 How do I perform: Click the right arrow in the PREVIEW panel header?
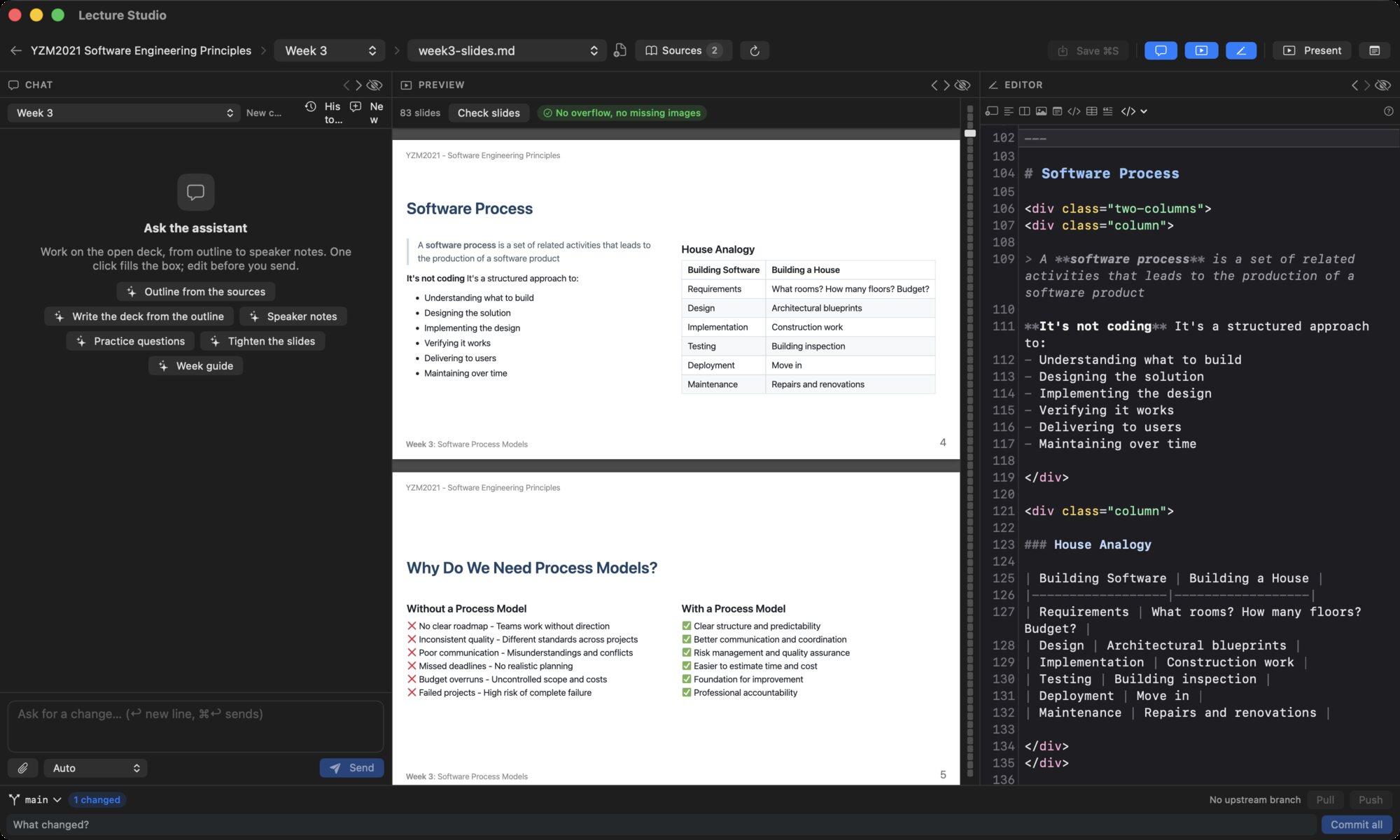[x=946, y=85]
